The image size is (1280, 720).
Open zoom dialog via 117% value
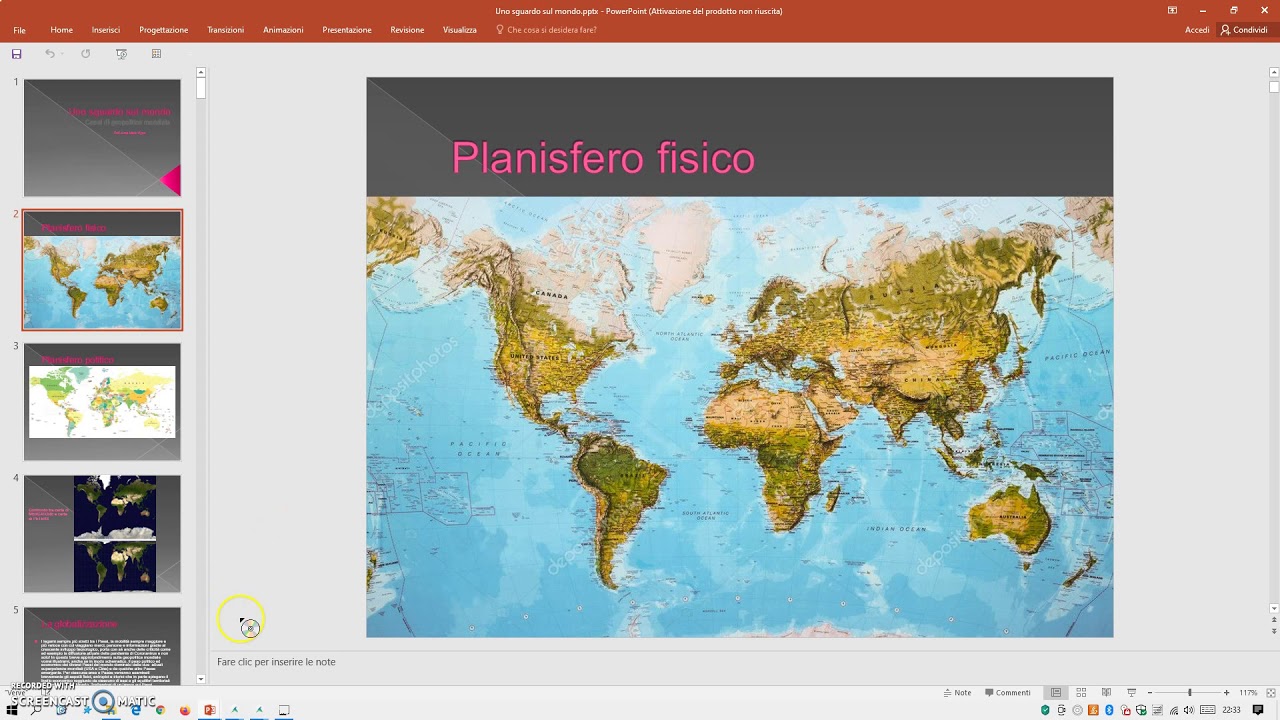pos(1248,692)
